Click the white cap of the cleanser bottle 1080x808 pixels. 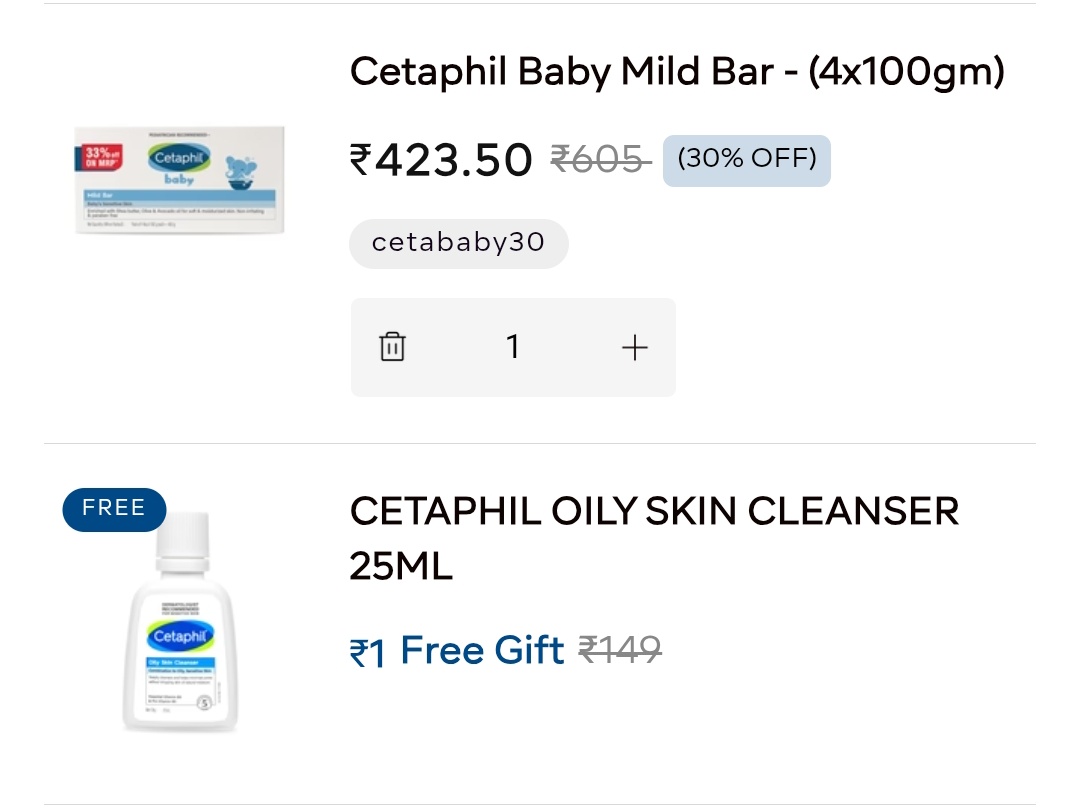click(183, 535)
